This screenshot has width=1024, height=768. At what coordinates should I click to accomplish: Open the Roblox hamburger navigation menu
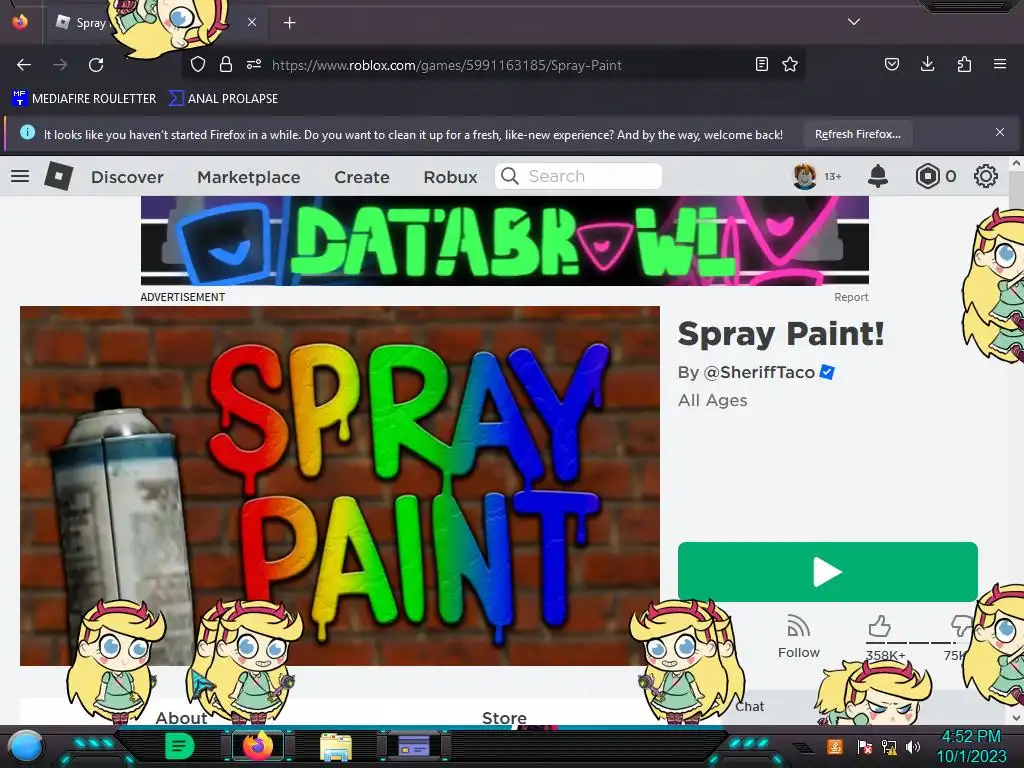click(x=20, y=176)
